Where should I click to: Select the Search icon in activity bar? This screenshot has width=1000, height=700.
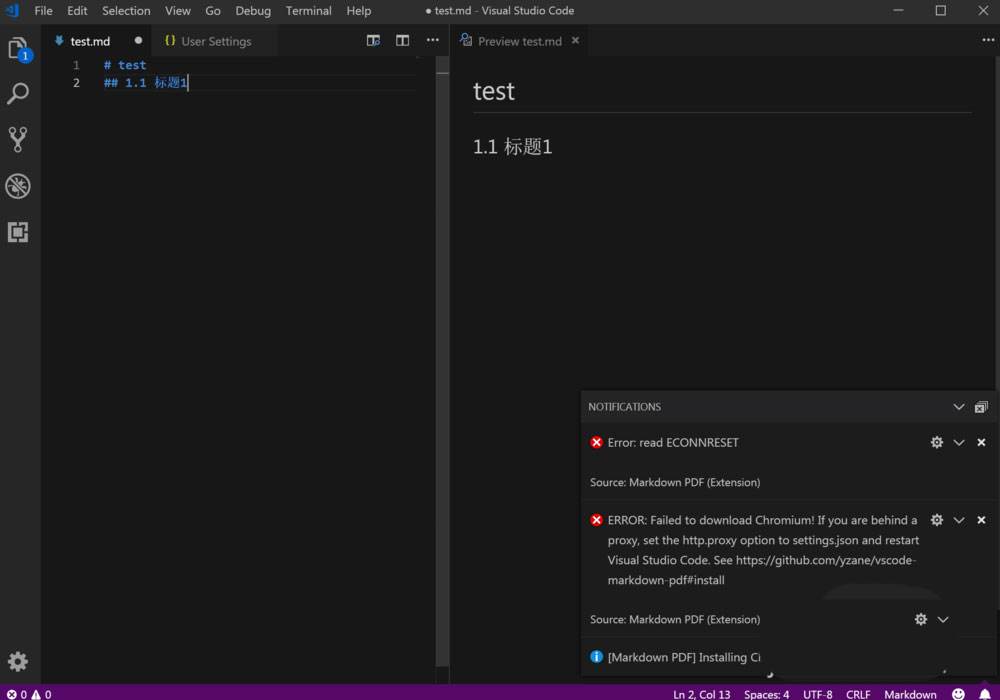[19, 93]
